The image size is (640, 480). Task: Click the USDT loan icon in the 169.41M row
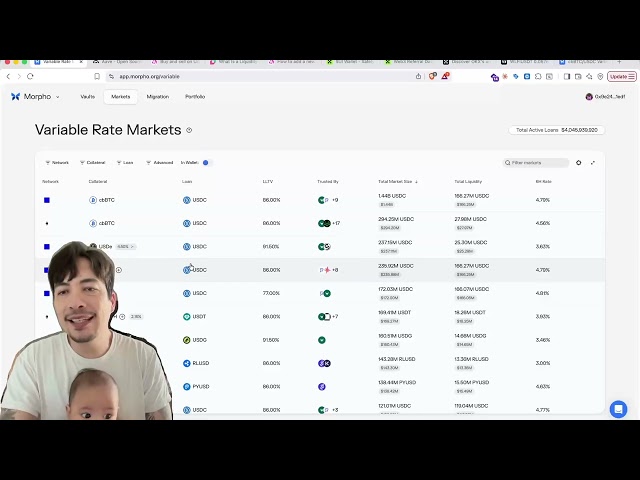click(187, 316)
